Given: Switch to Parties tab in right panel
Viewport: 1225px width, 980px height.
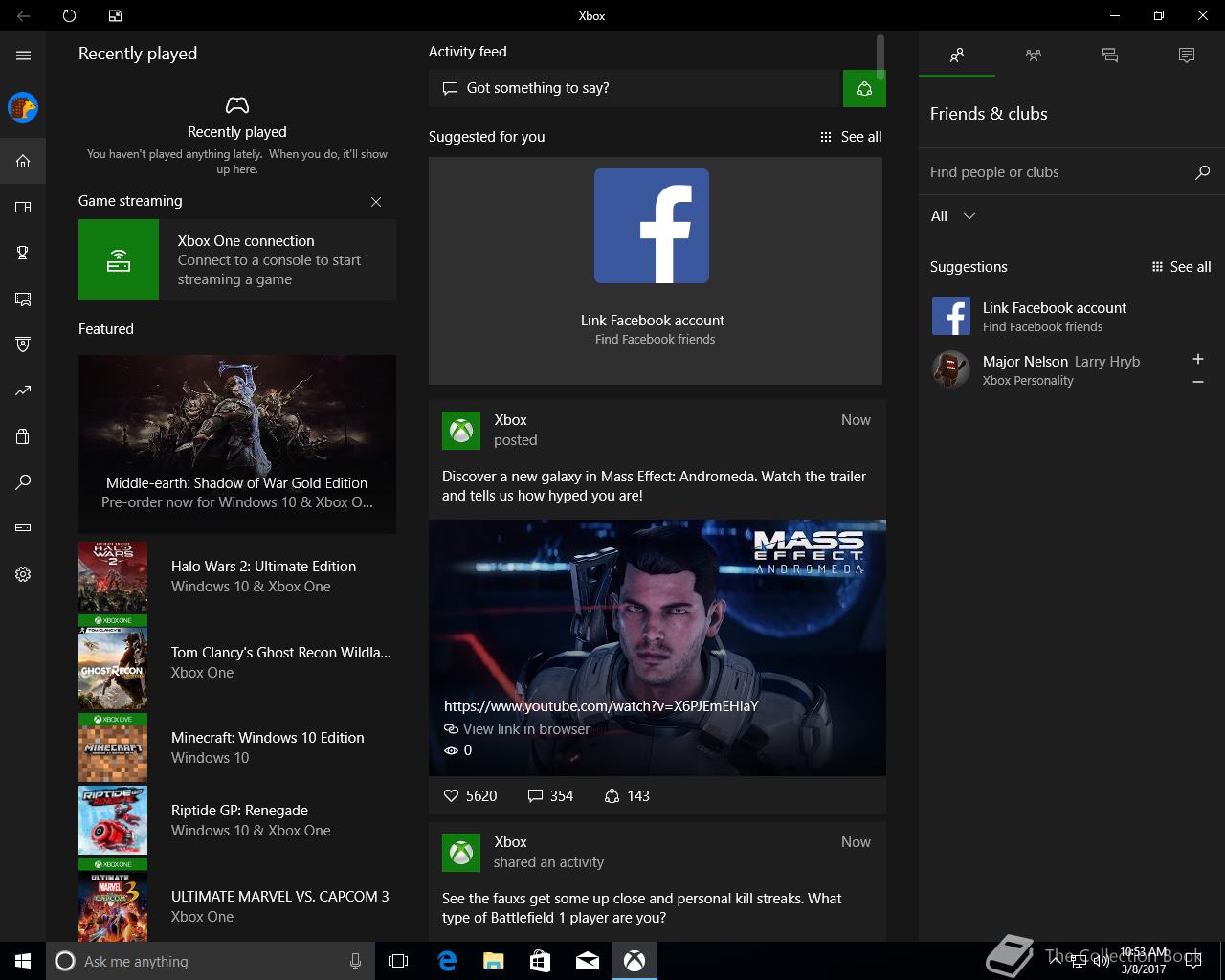Looking at the screenshot, I should [1034, 56].
